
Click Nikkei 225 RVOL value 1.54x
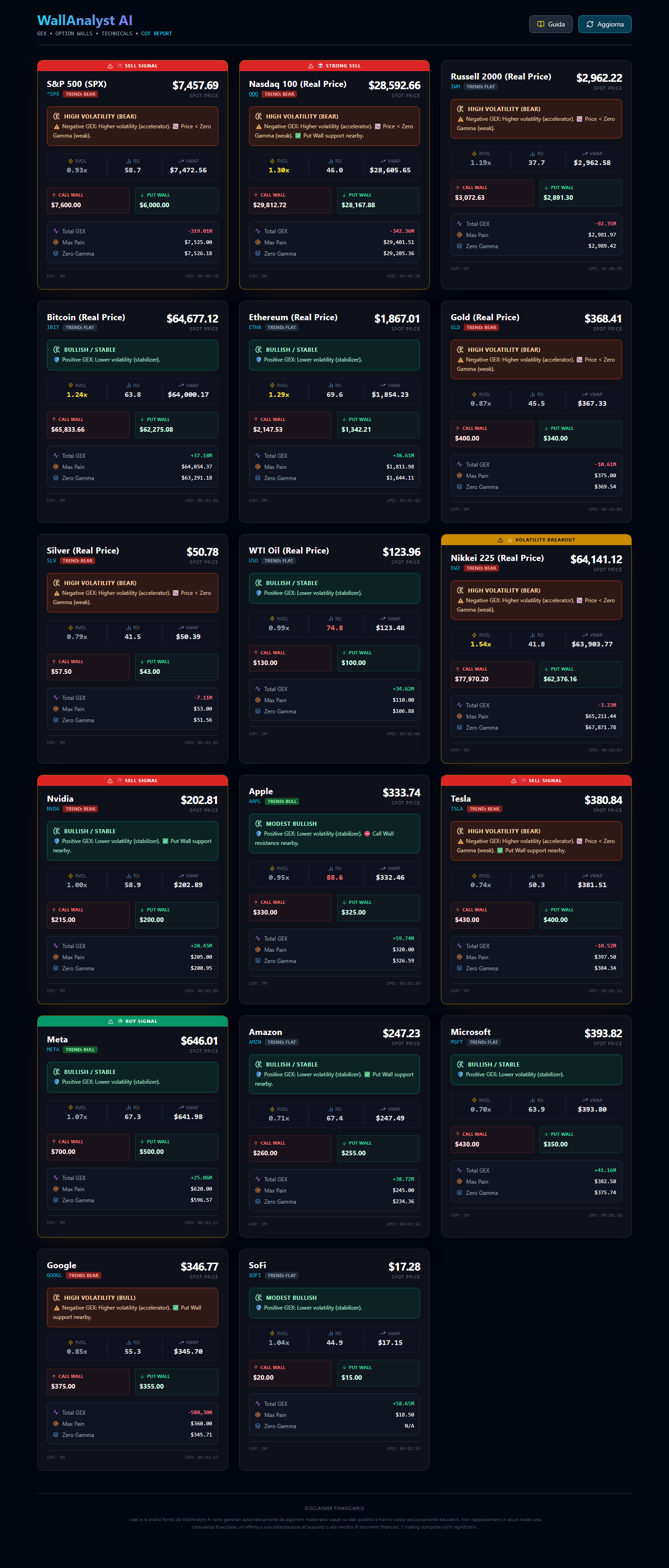pos(480,644)
